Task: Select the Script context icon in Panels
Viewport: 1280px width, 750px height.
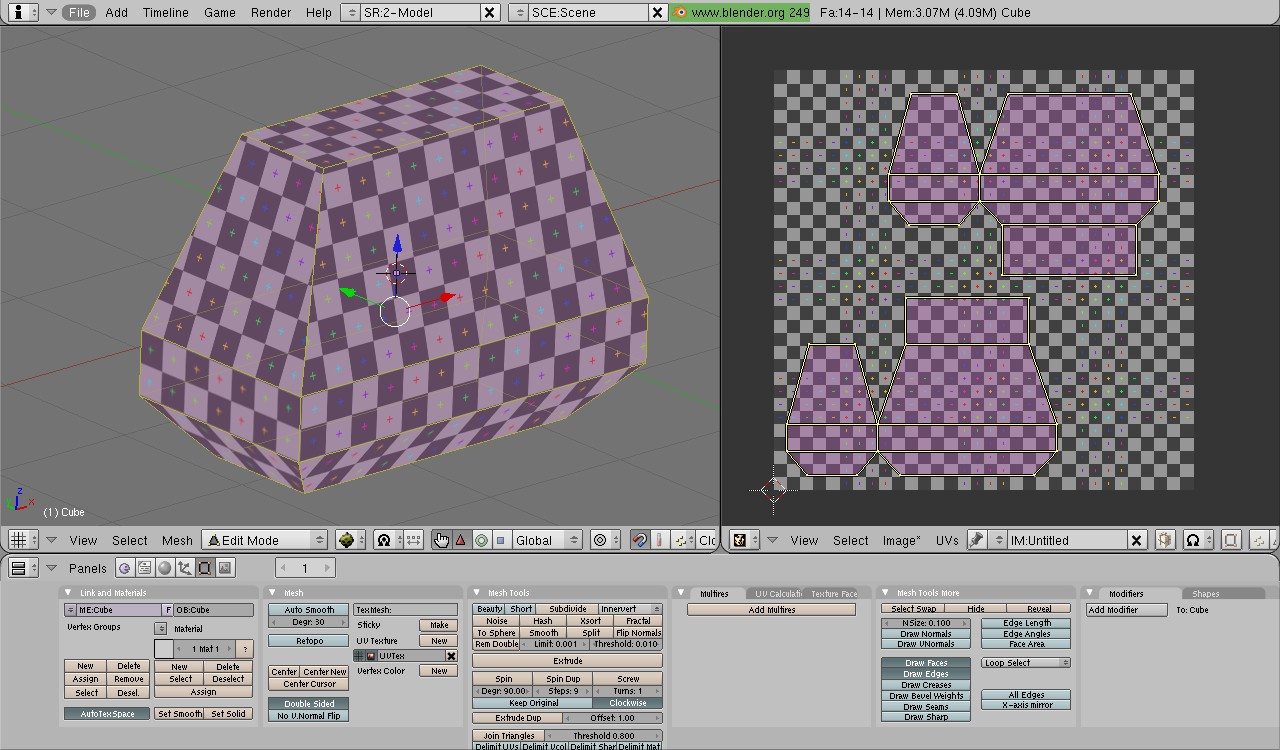Action: [144, 568]
